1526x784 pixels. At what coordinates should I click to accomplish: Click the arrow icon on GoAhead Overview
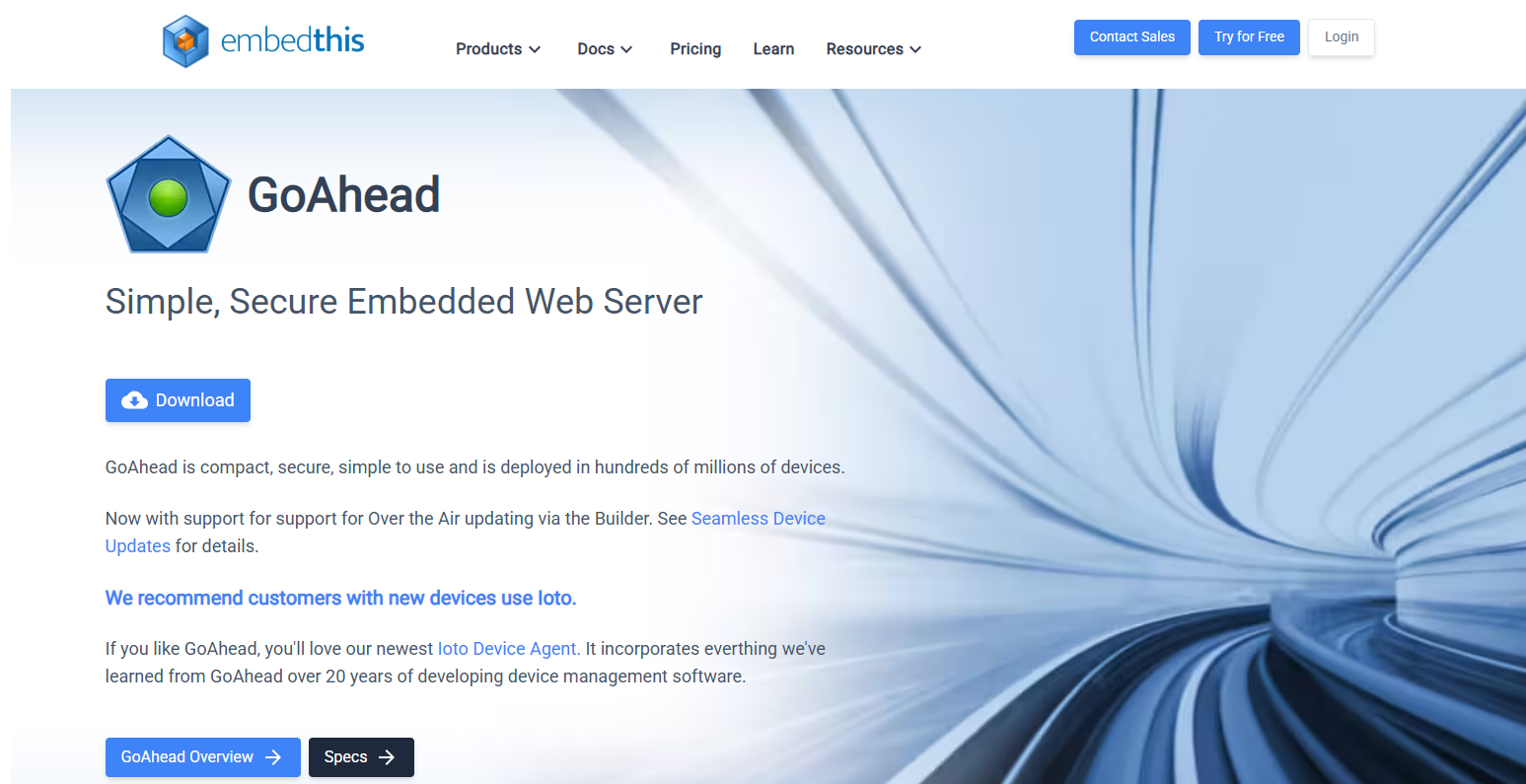tap(273, 757)
